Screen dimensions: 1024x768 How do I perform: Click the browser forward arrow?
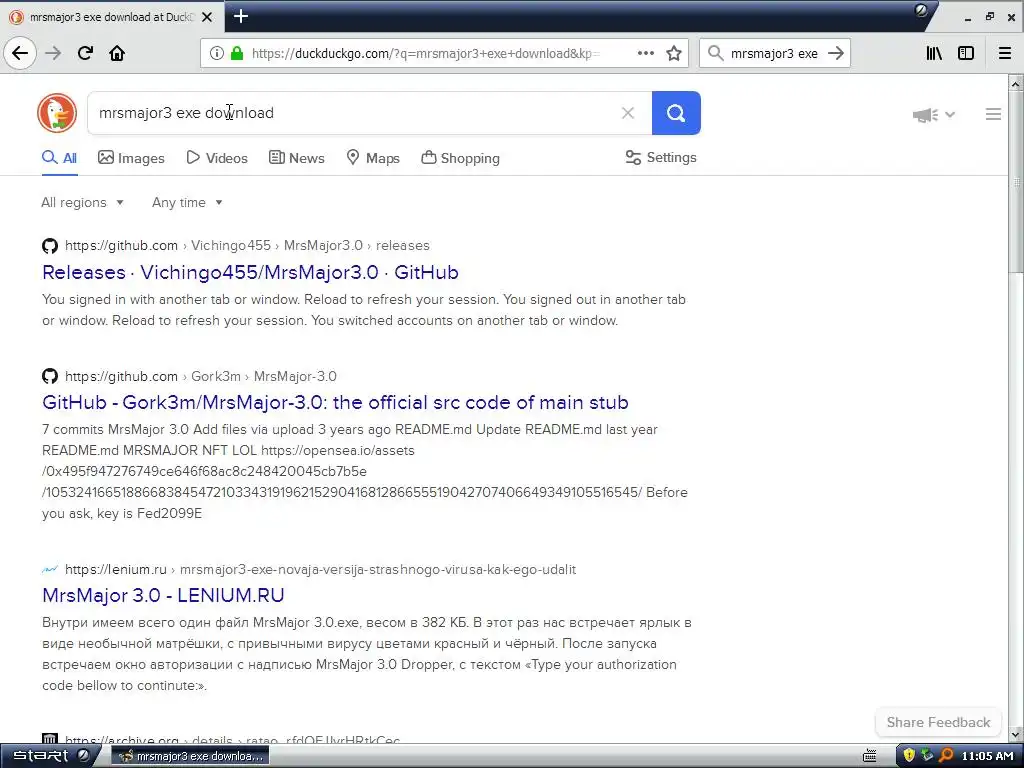53,53
